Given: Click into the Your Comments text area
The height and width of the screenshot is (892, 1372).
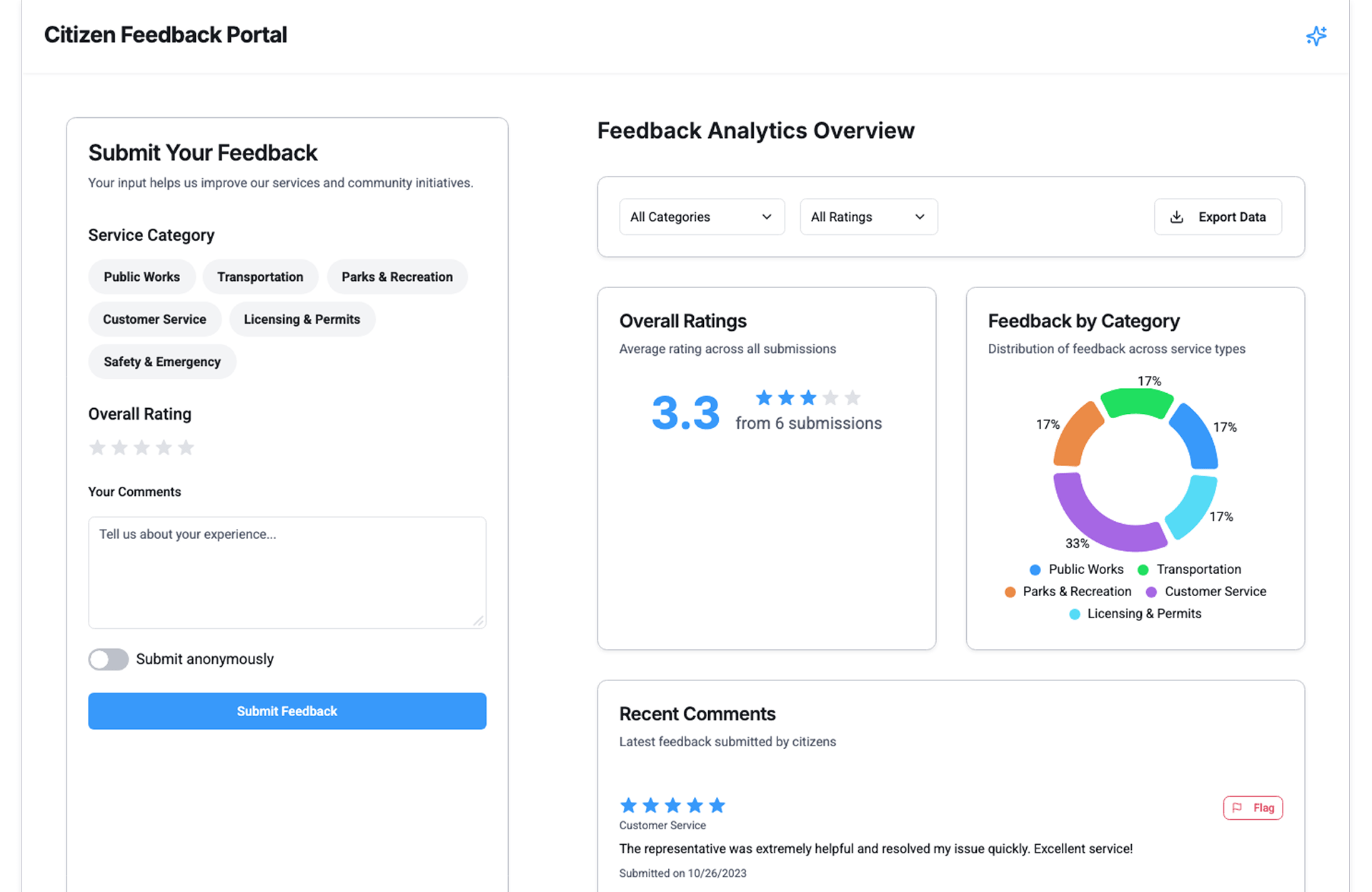Looking at the screenshot, I should click(x=287, y=573).
